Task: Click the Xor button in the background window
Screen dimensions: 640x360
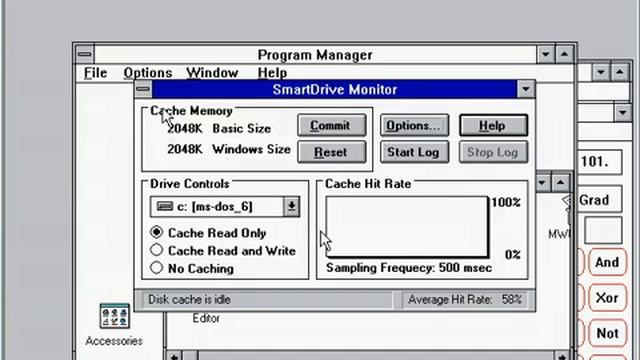Action: (607, 298)
